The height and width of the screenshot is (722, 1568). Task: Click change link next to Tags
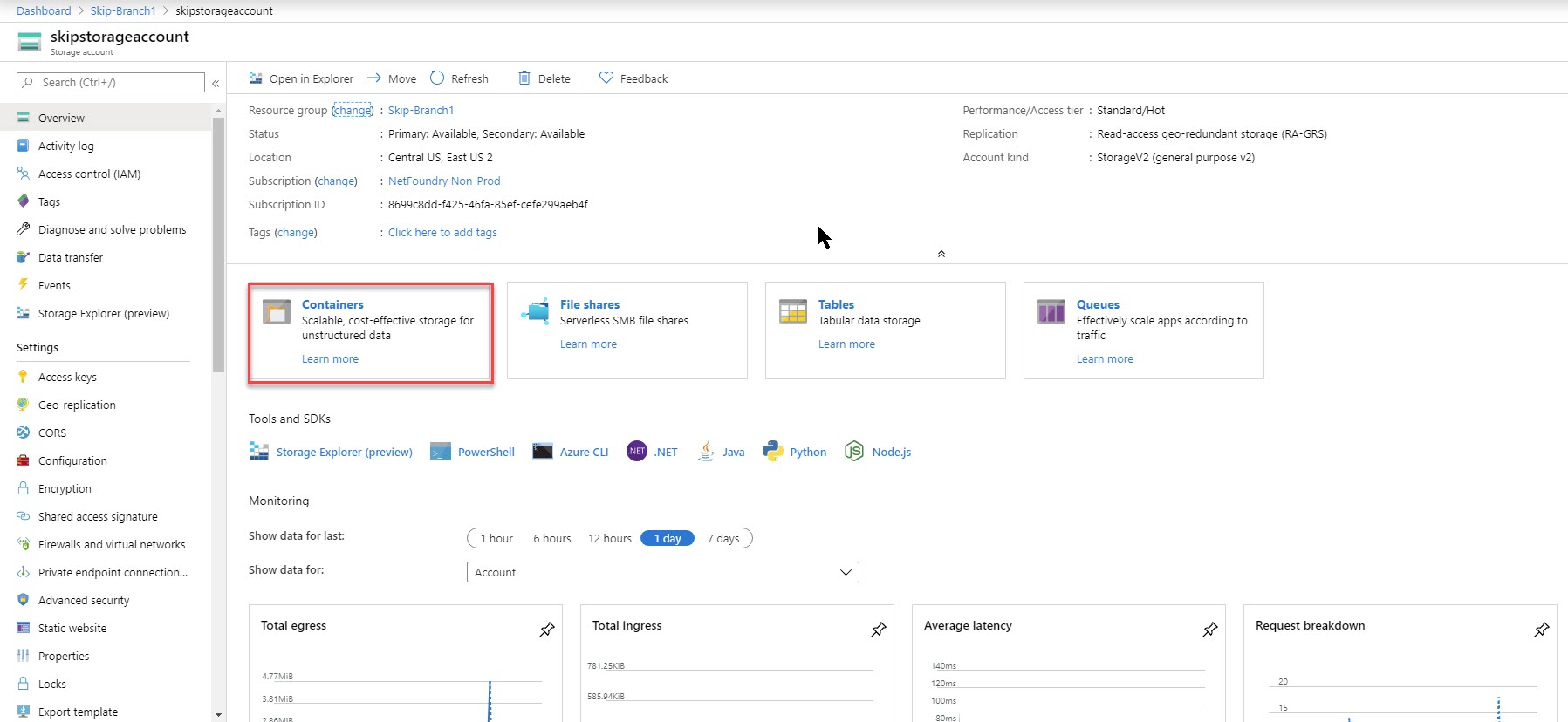click(x=296, y=232)
